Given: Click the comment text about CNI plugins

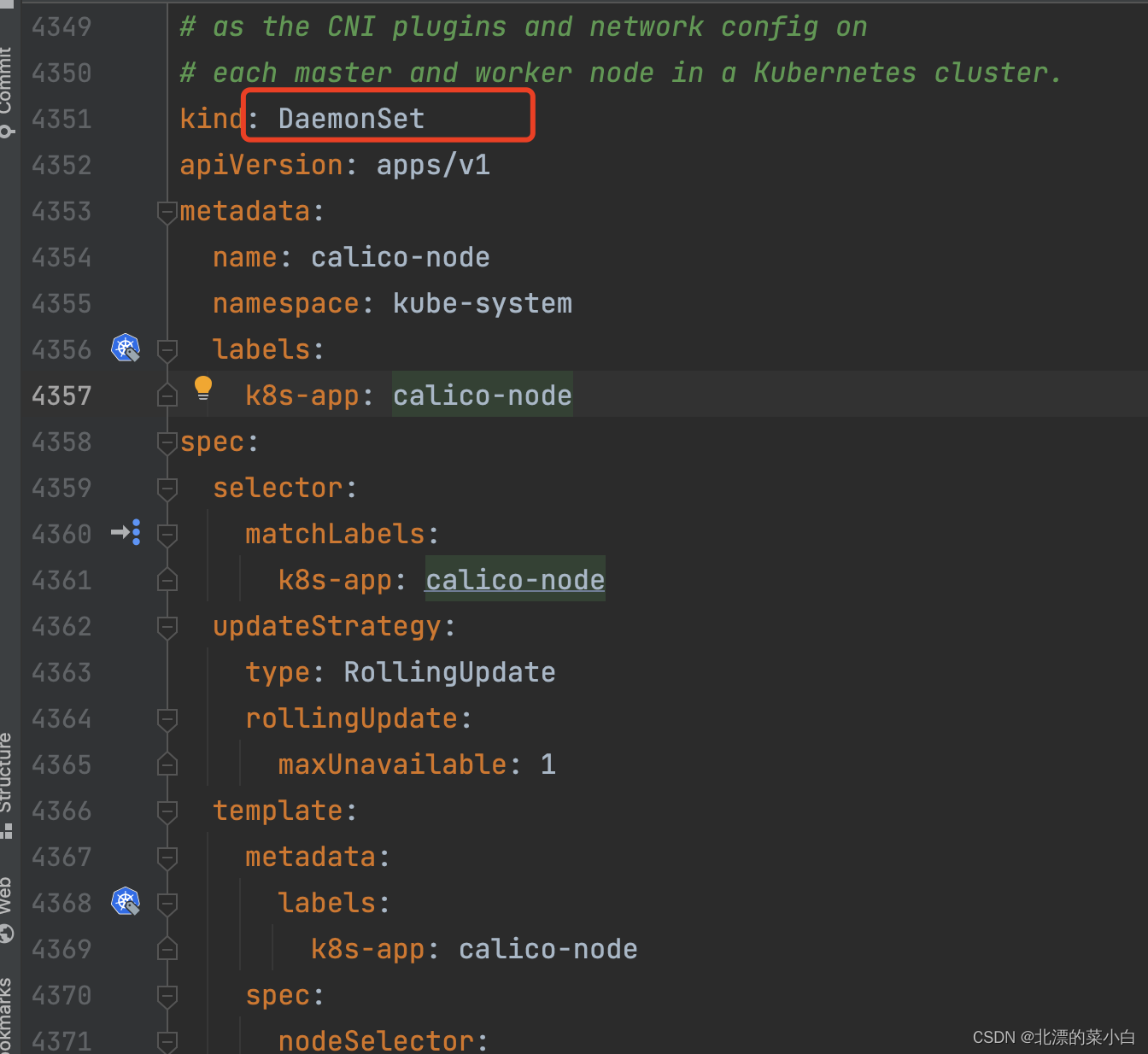Looking at the screenshot, I should [x=524, y=26].
